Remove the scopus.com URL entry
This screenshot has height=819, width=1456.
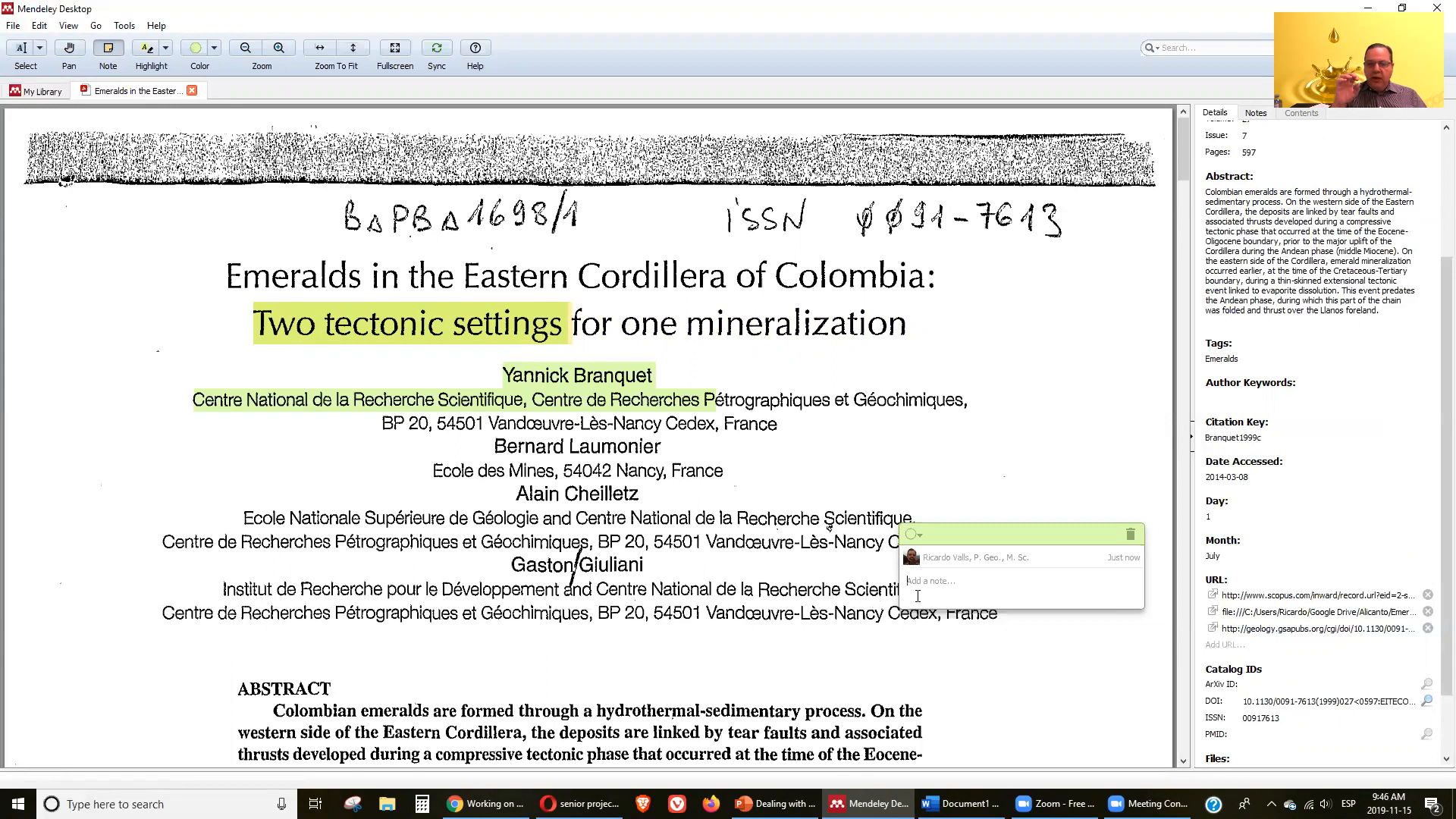pos(1427,595)
